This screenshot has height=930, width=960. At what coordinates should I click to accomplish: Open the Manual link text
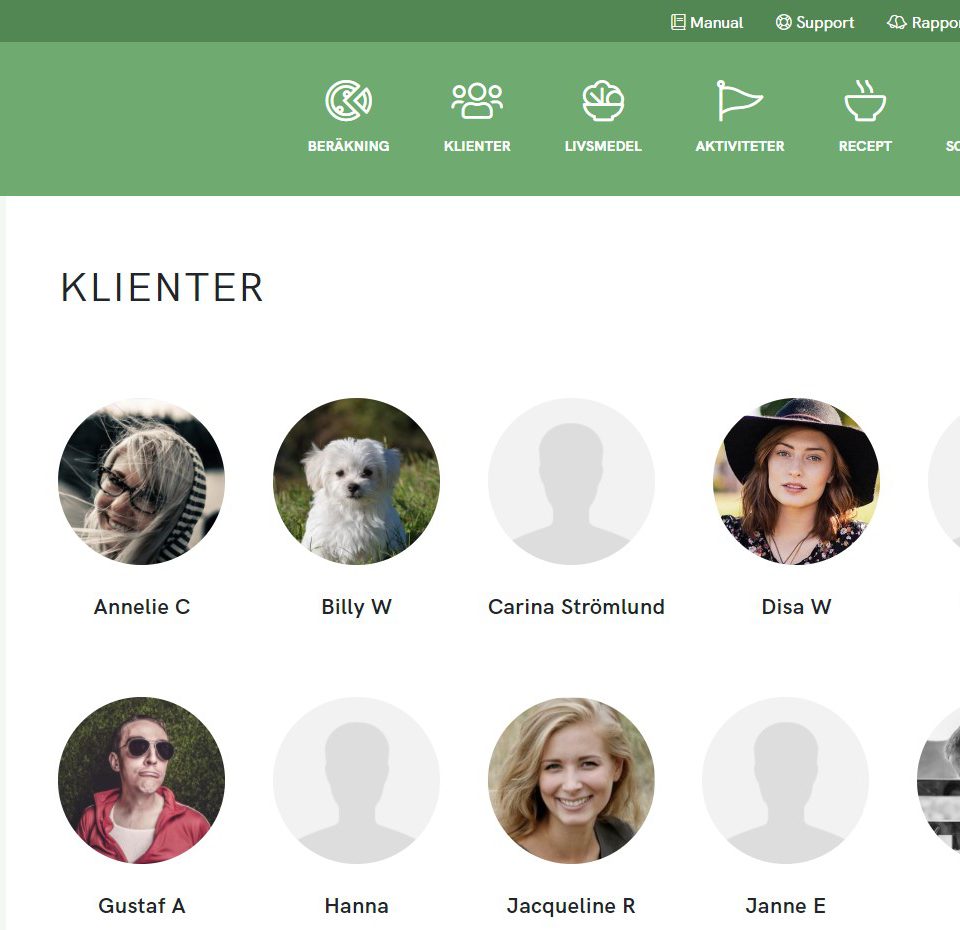pos(716,23)
